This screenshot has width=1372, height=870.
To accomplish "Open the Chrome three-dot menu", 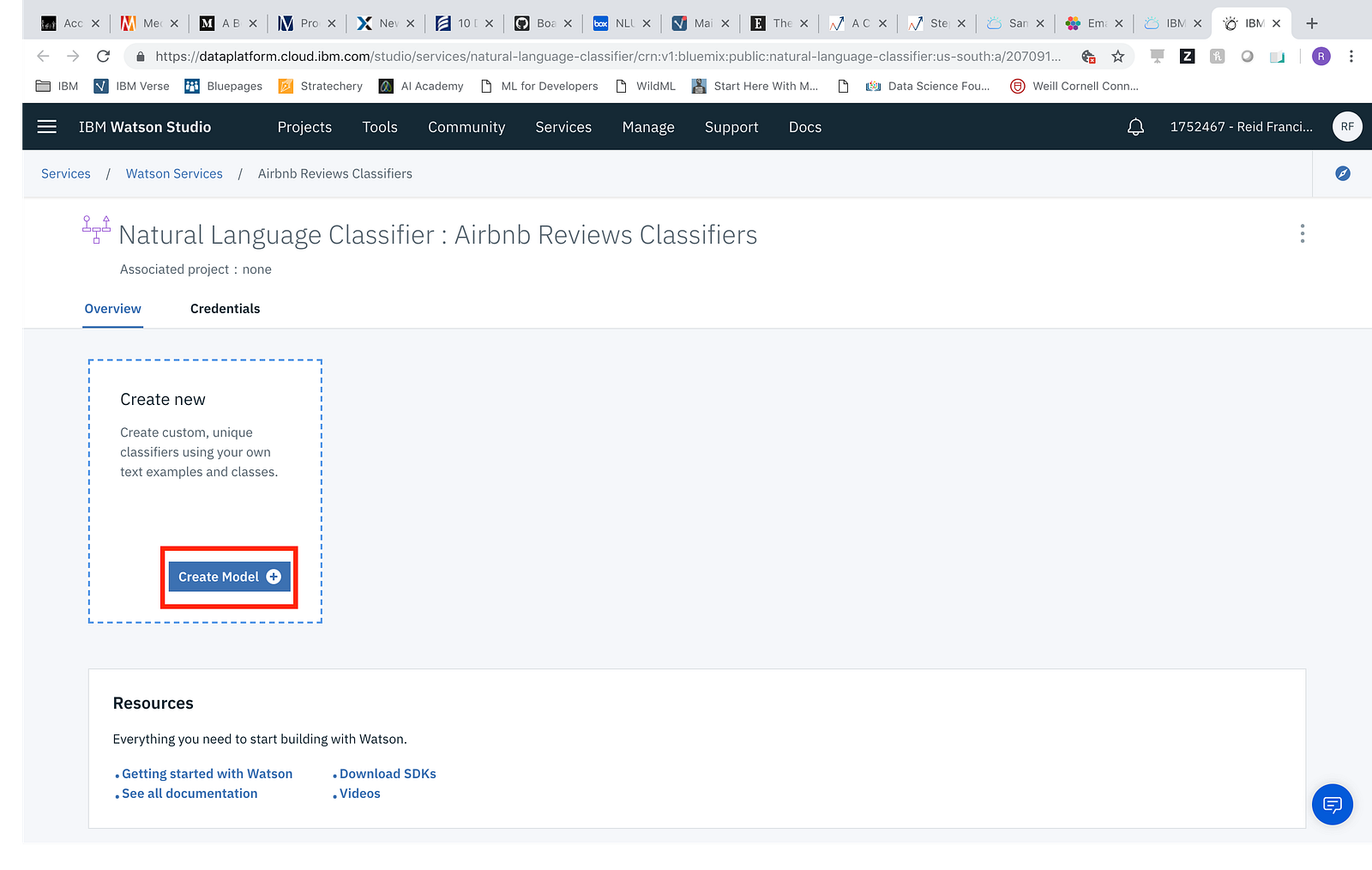I will tap(1351, 57).
